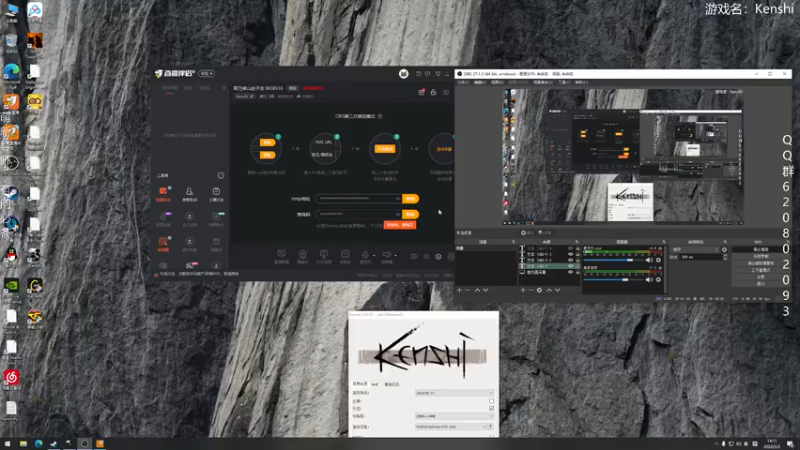Mute the 麦克风/Aux mixer channel

click(649, 260)
